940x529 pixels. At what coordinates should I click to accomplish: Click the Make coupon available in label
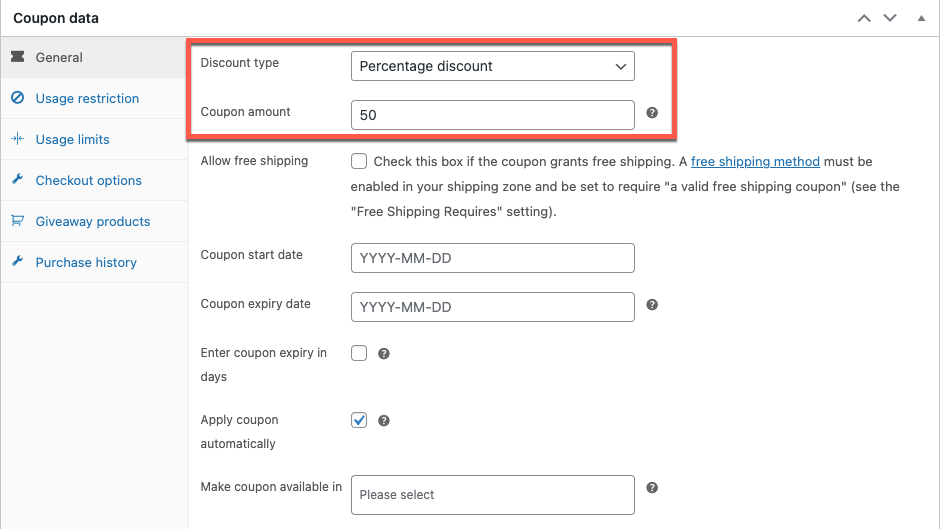(271, 486)
